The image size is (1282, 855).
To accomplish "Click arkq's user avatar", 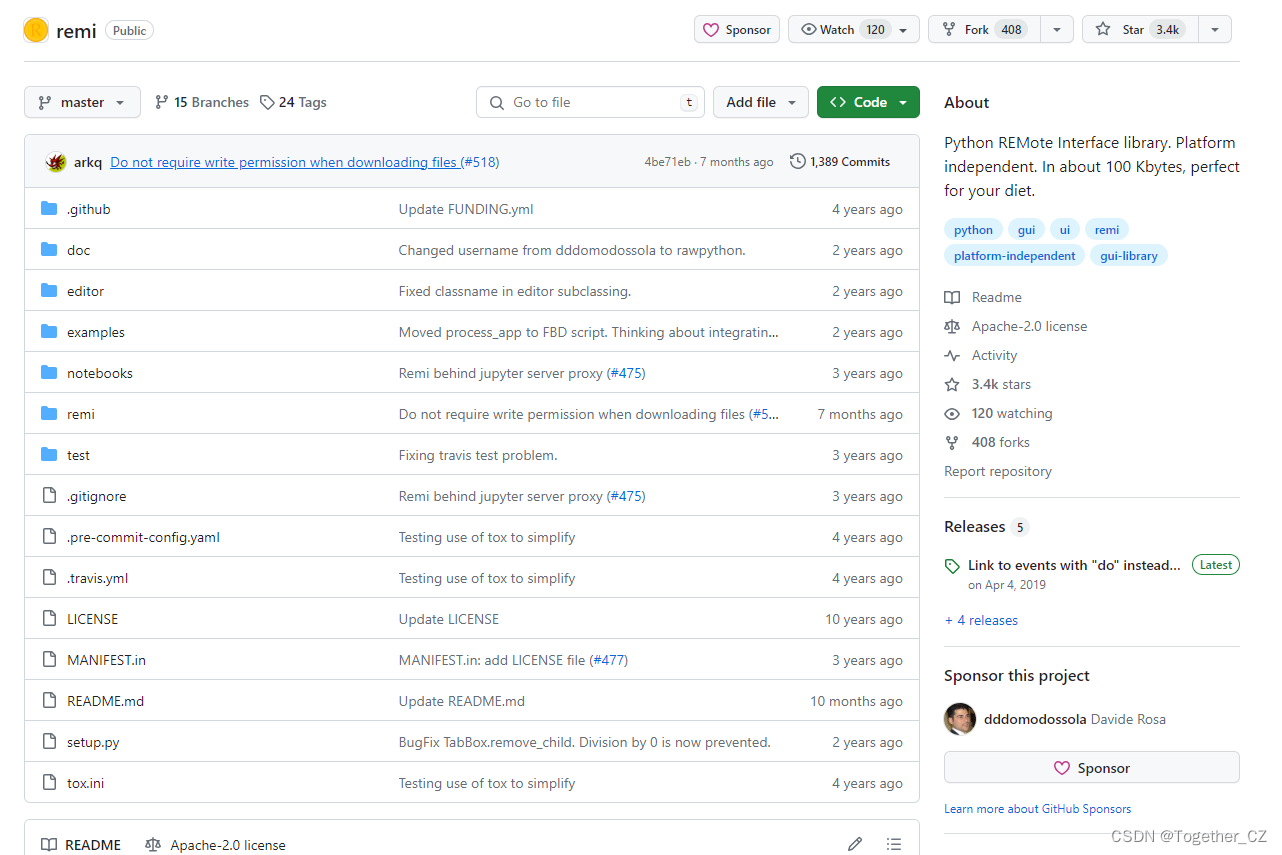I will coord(56,162).
